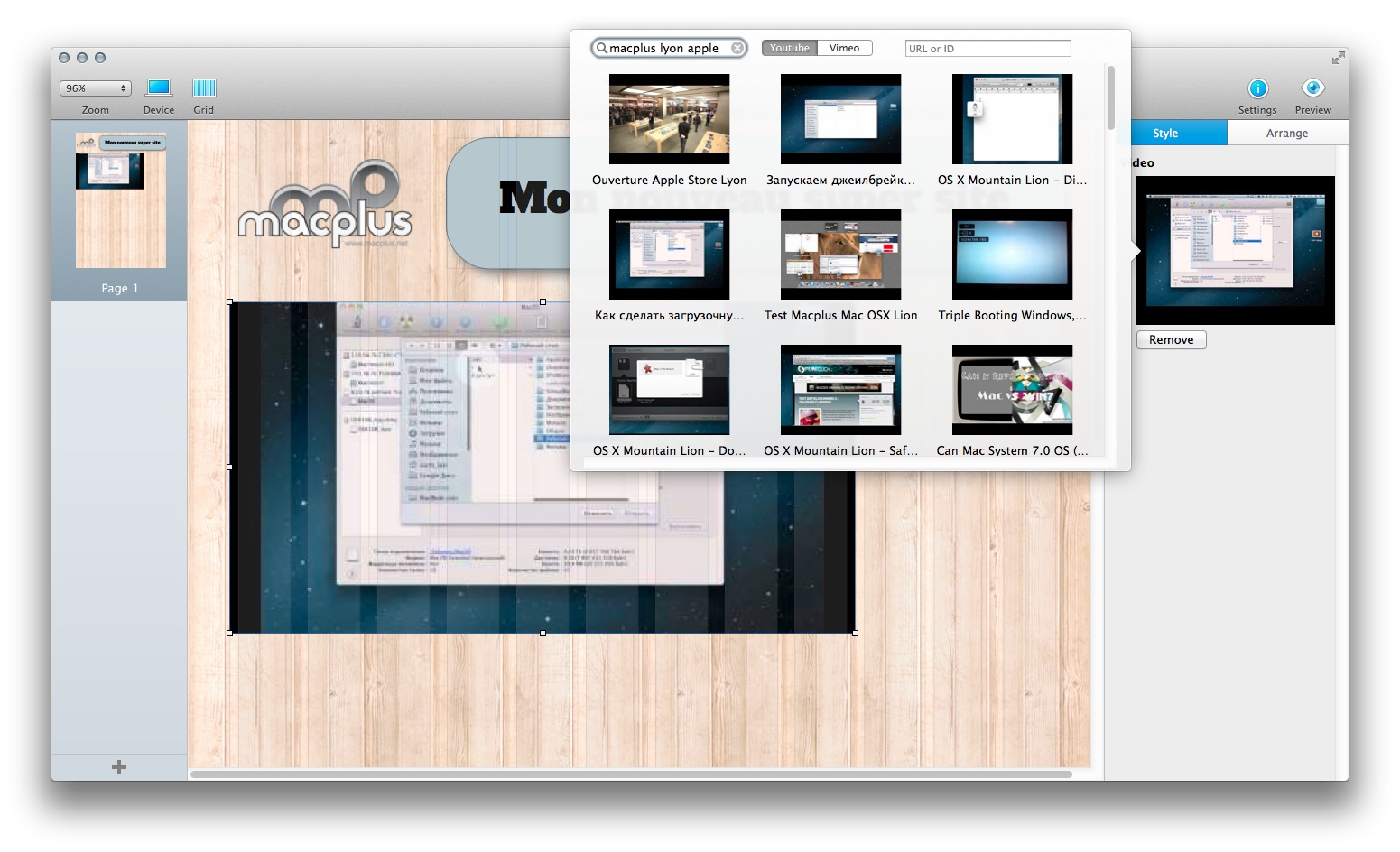Click the "Page 1" label in the sidebar

tap(120, 288)
